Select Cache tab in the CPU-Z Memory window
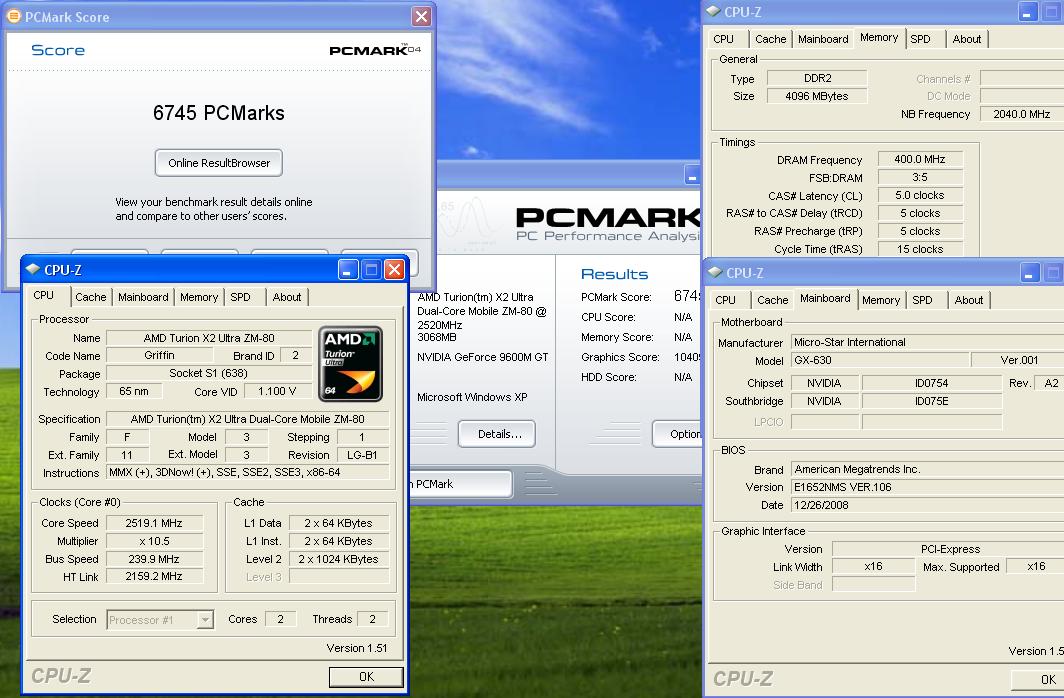The image size is (1064, 698). pyautogui.click(x=771, y=39)
